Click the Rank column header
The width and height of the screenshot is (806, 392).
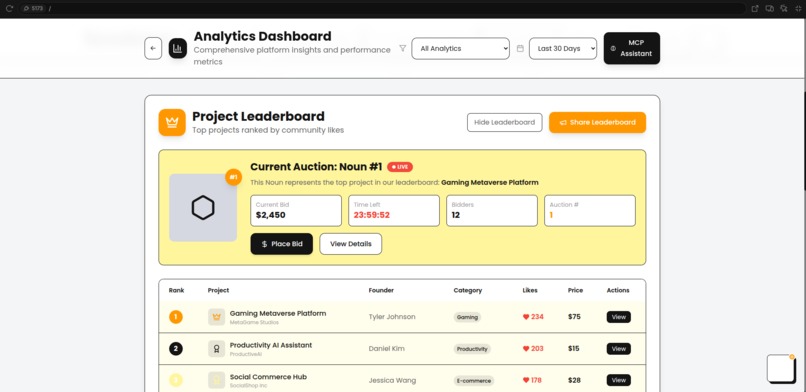coord(176,290)
